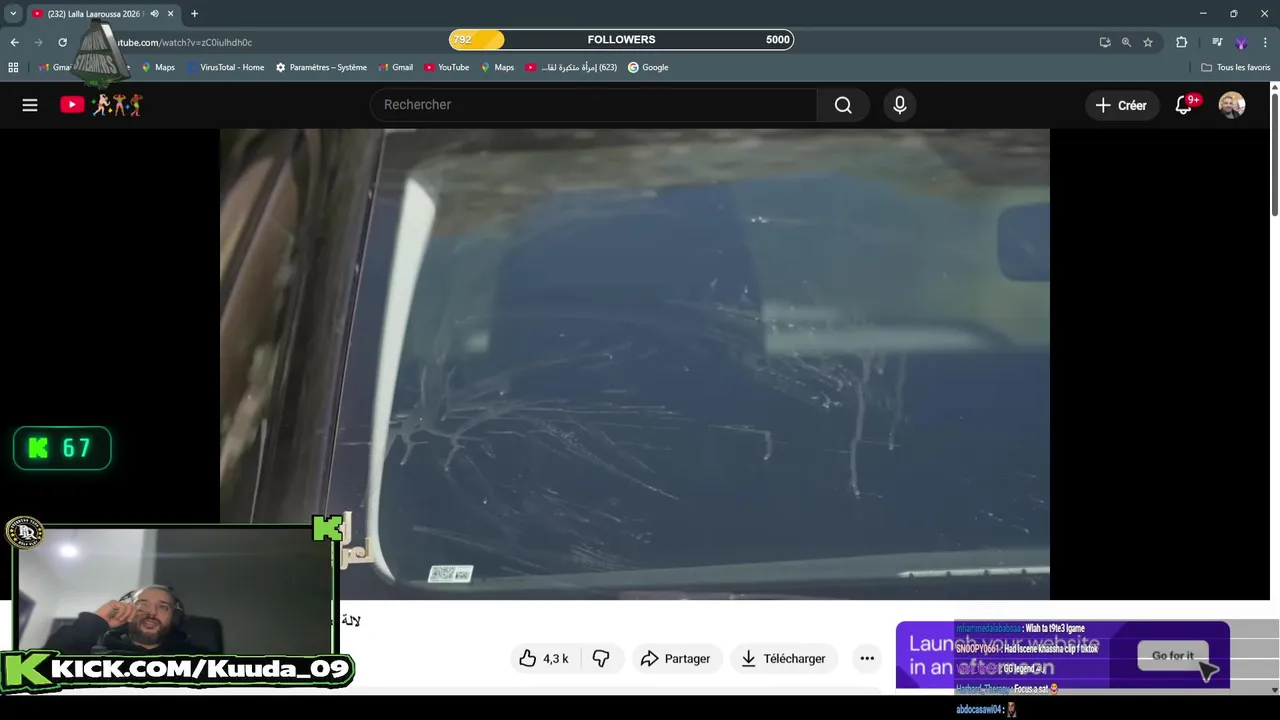Open the YouTube hamburger guide menu

tap(30, 105)
